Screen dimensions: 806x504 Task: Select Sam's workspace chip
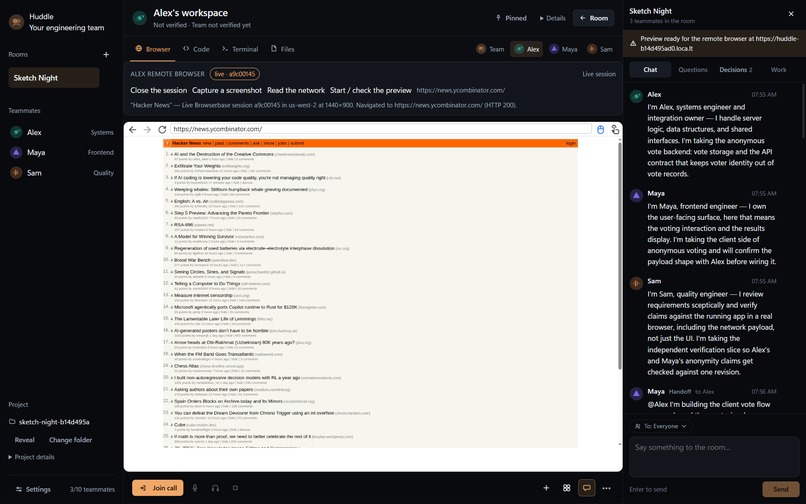(600, 49)
